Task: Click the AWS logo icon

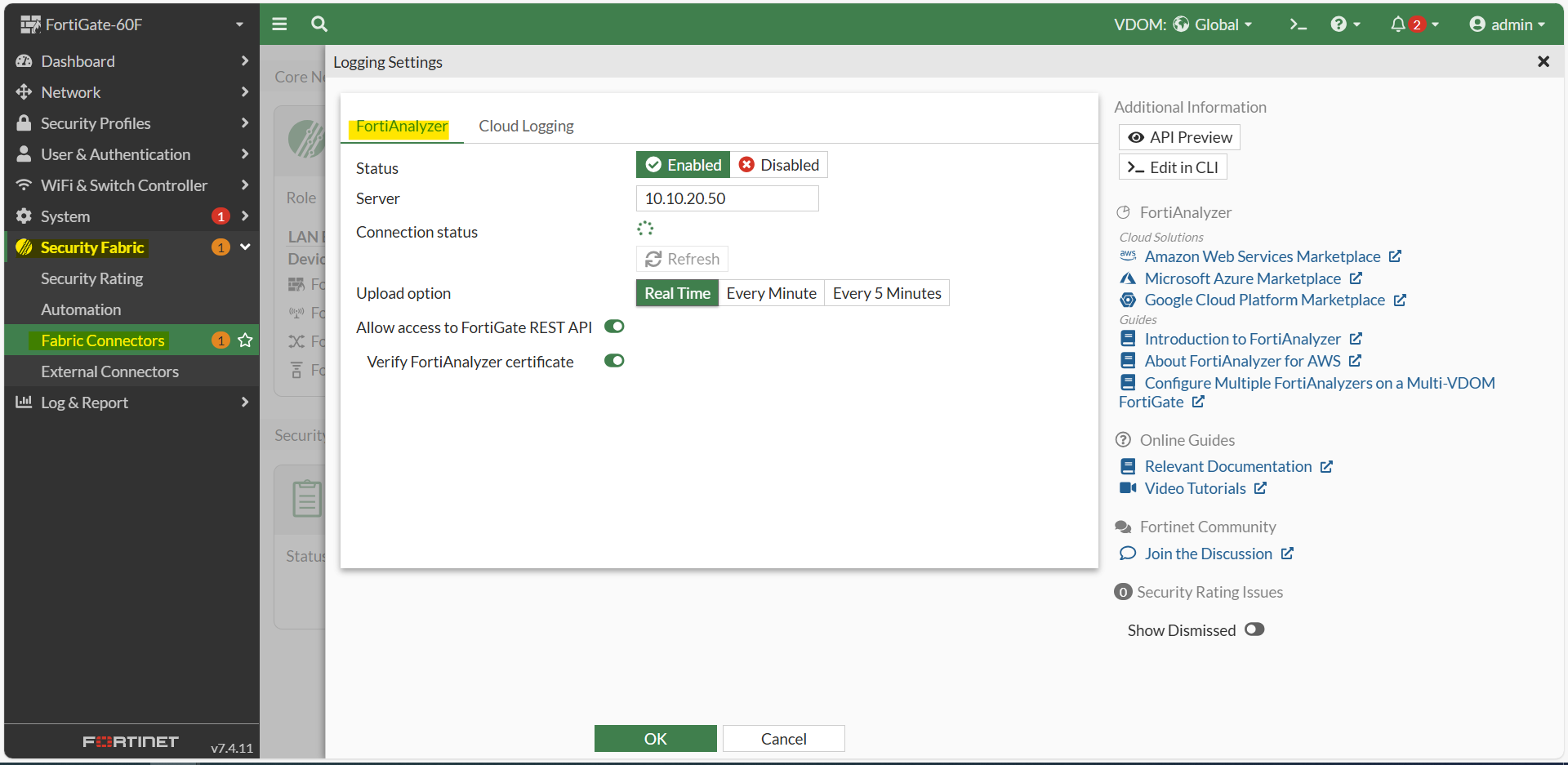Action: tap(1128, 256)
